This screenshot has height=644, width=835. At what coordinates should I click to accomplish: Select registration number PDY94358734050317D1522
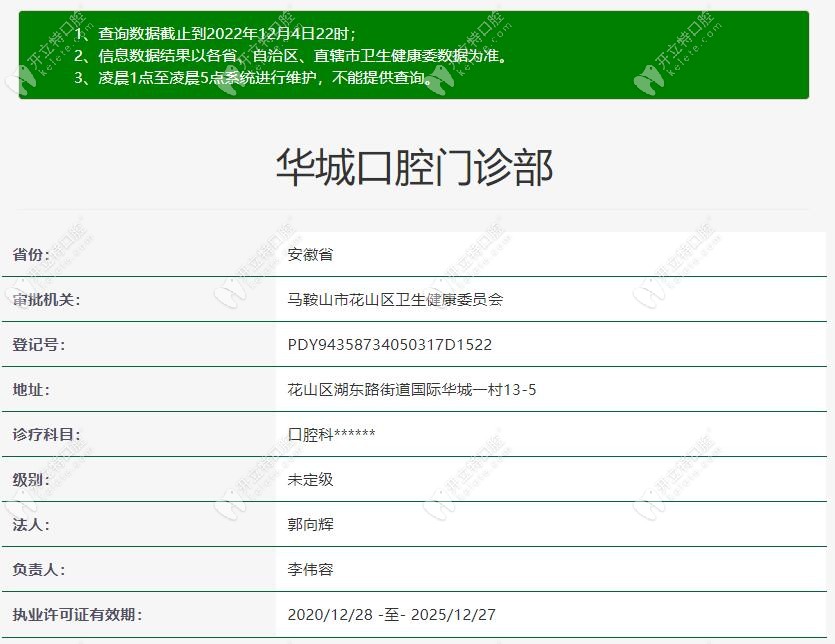(390, 345)
